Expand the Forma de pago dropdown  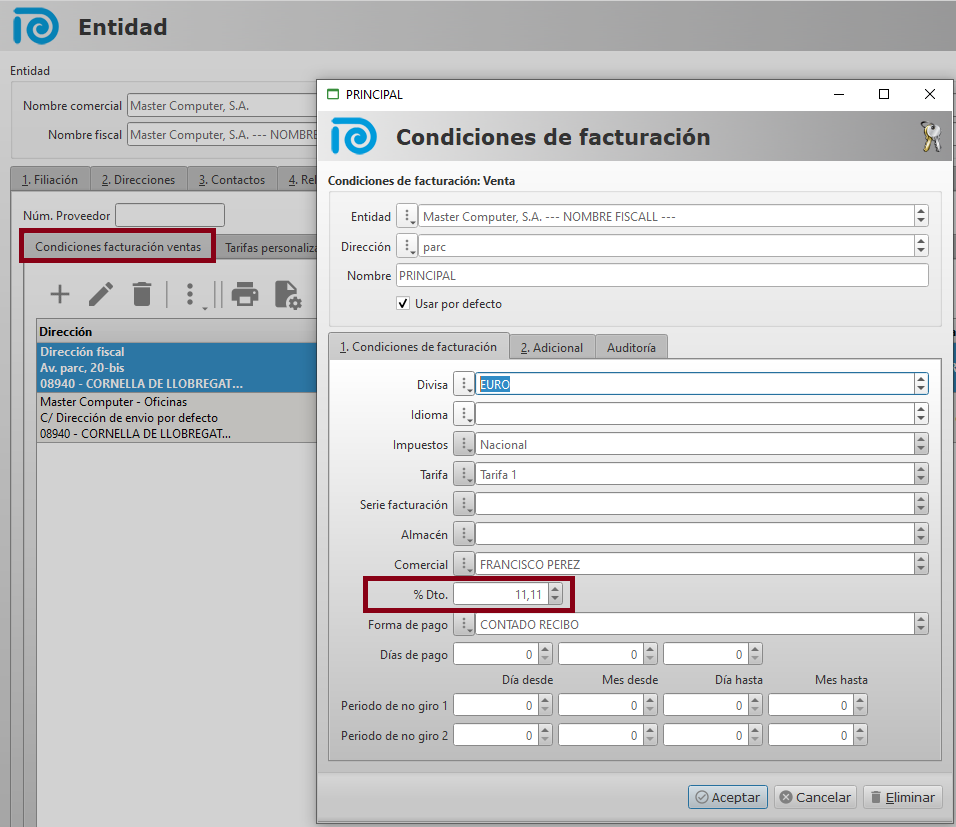pos(920,624)
